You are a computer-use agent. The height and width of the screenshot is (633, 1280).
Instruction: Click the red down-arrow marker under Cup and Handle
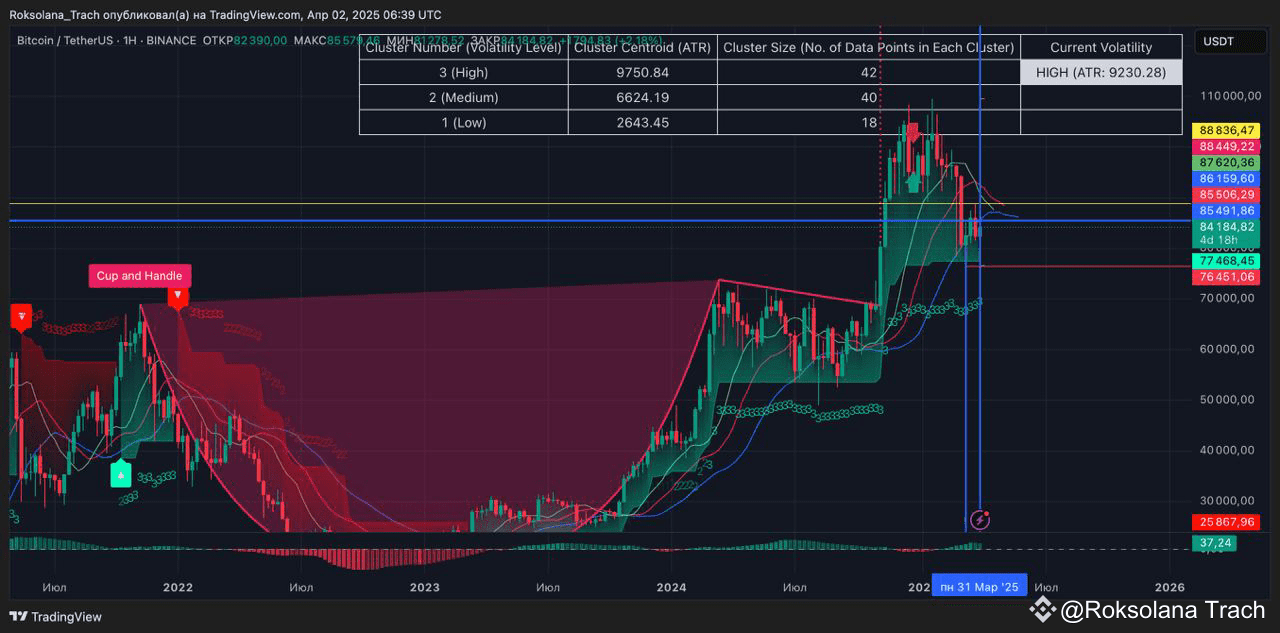point(177,298)
